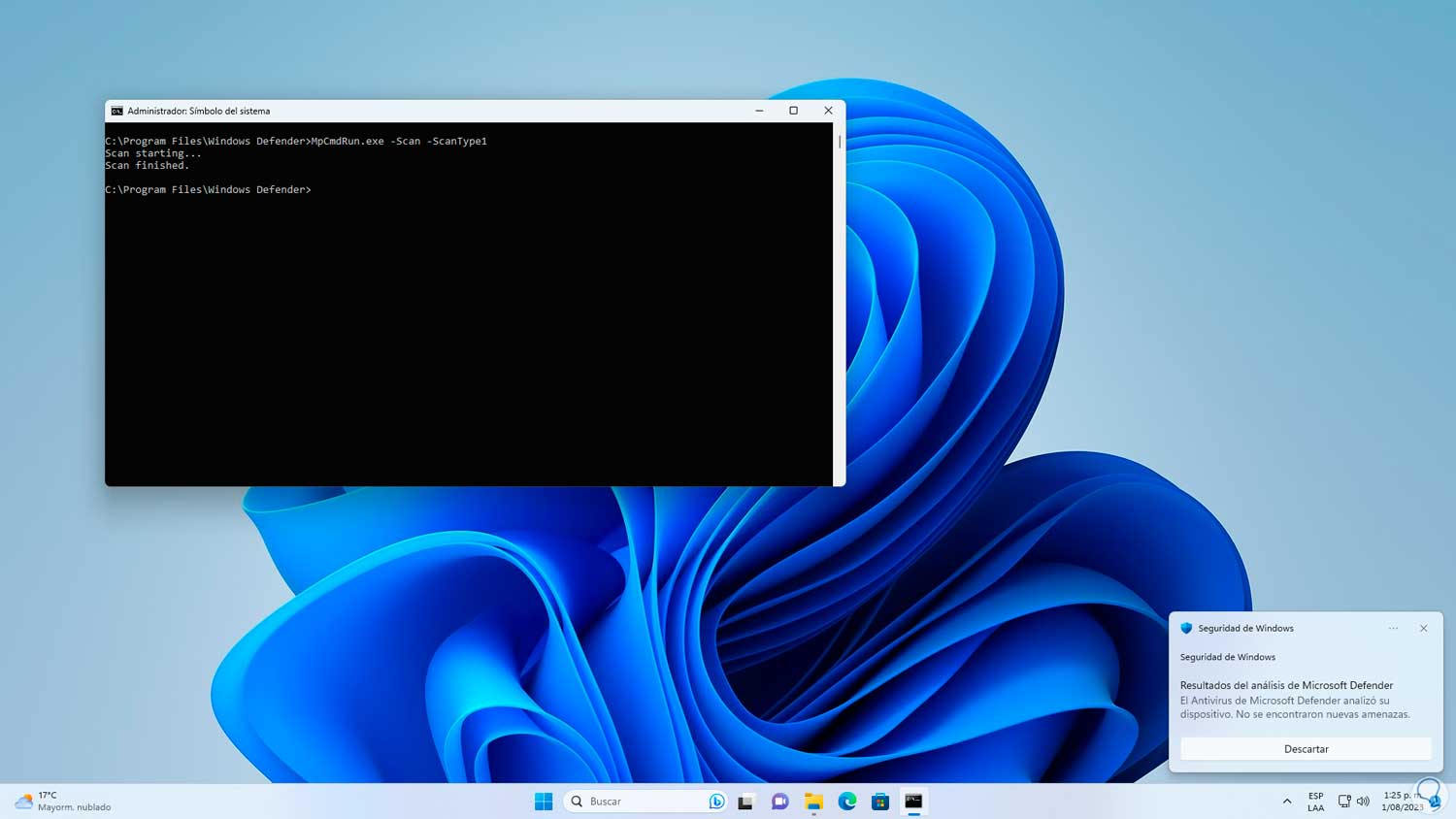
Task: Open the notification options three-dot menu
Action: coord(1393,629)
